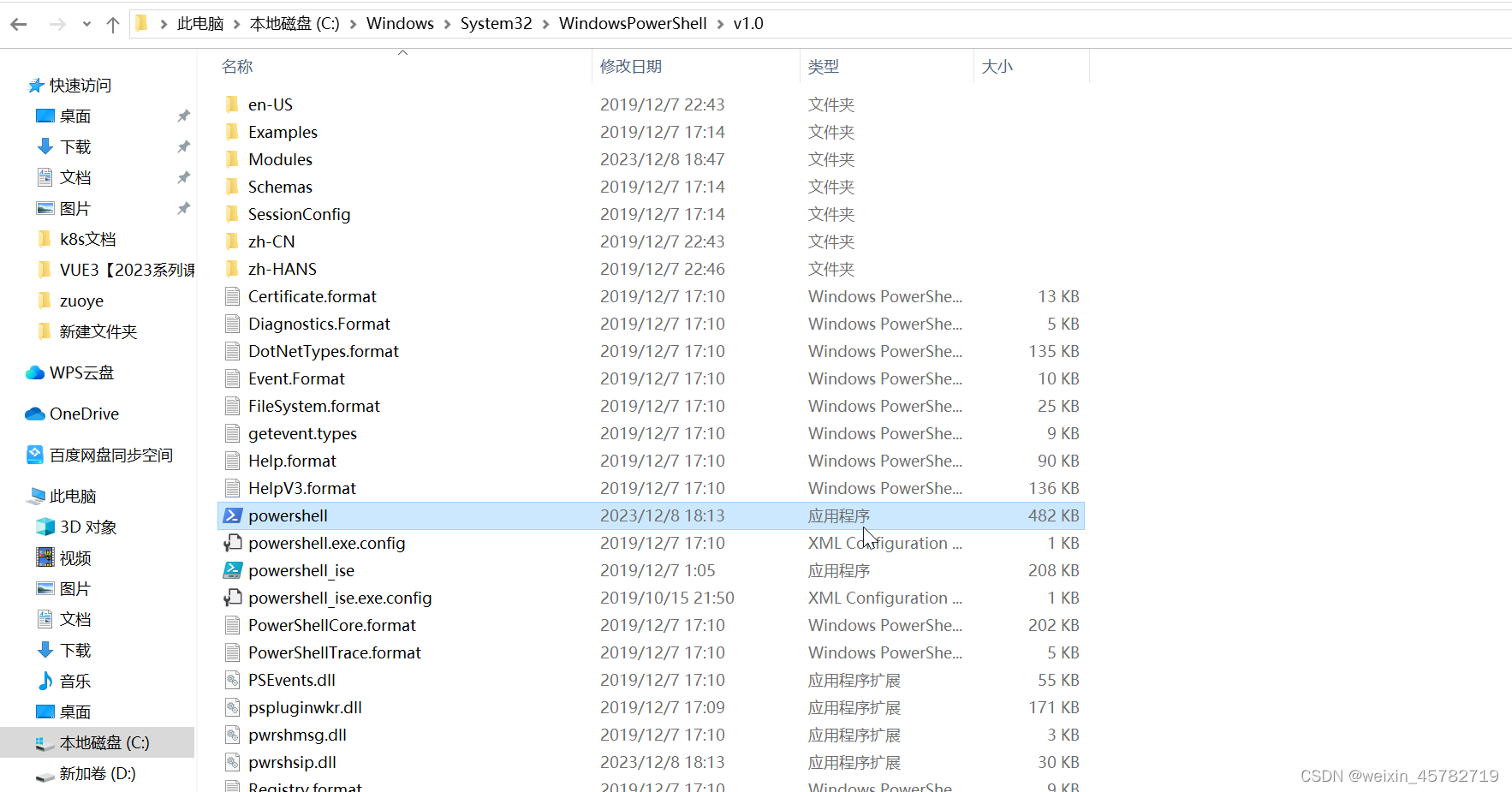
Task: Sort by 类型 column header
Action: pyautogui.click(x=824, y=67)
